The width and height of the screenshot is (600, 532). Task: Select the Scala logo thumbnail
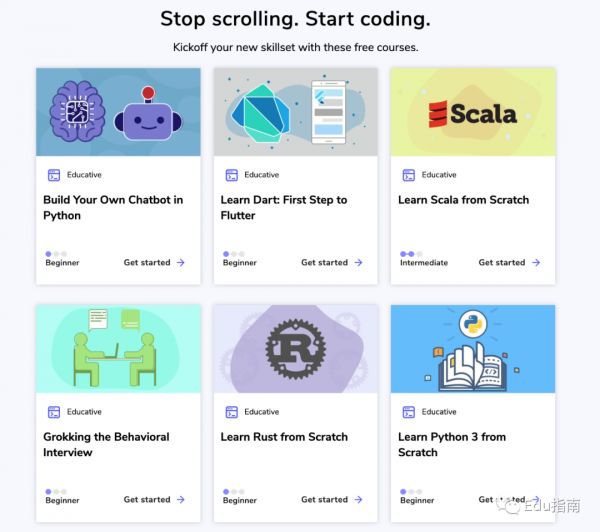tap(472, 112)
